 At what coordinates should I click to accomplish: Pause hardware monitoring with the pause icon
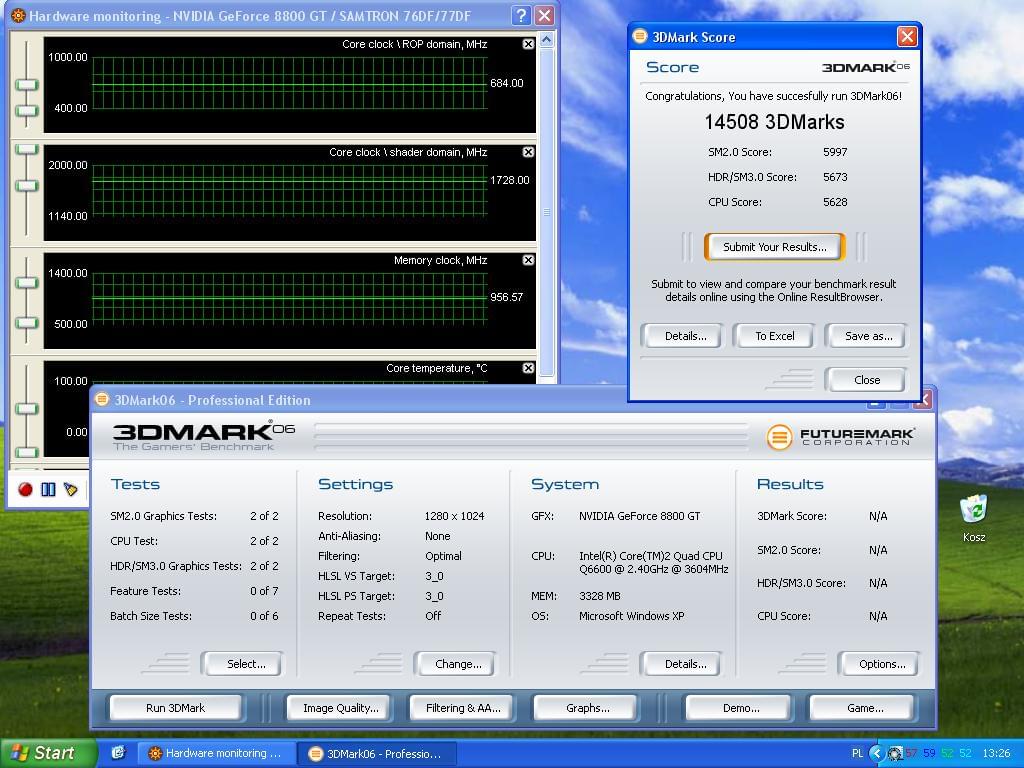point(48,489)
